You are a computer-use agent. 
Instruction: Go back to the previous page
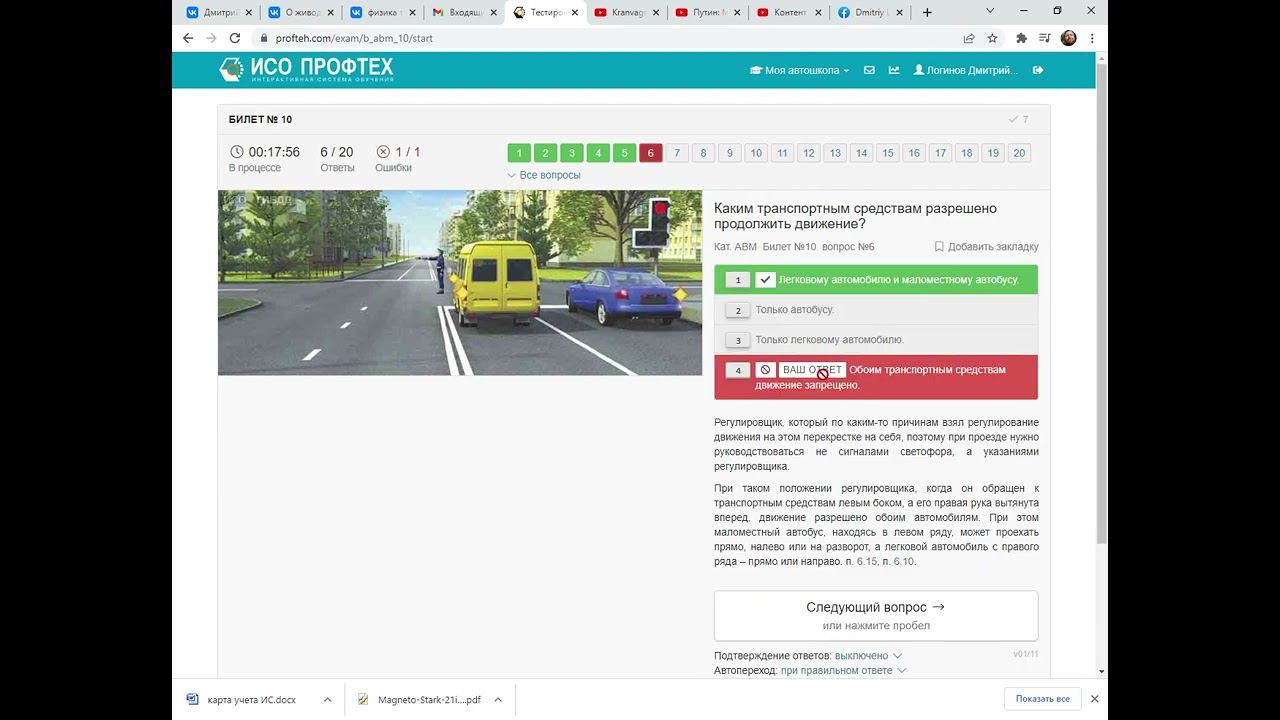[188, 38]
